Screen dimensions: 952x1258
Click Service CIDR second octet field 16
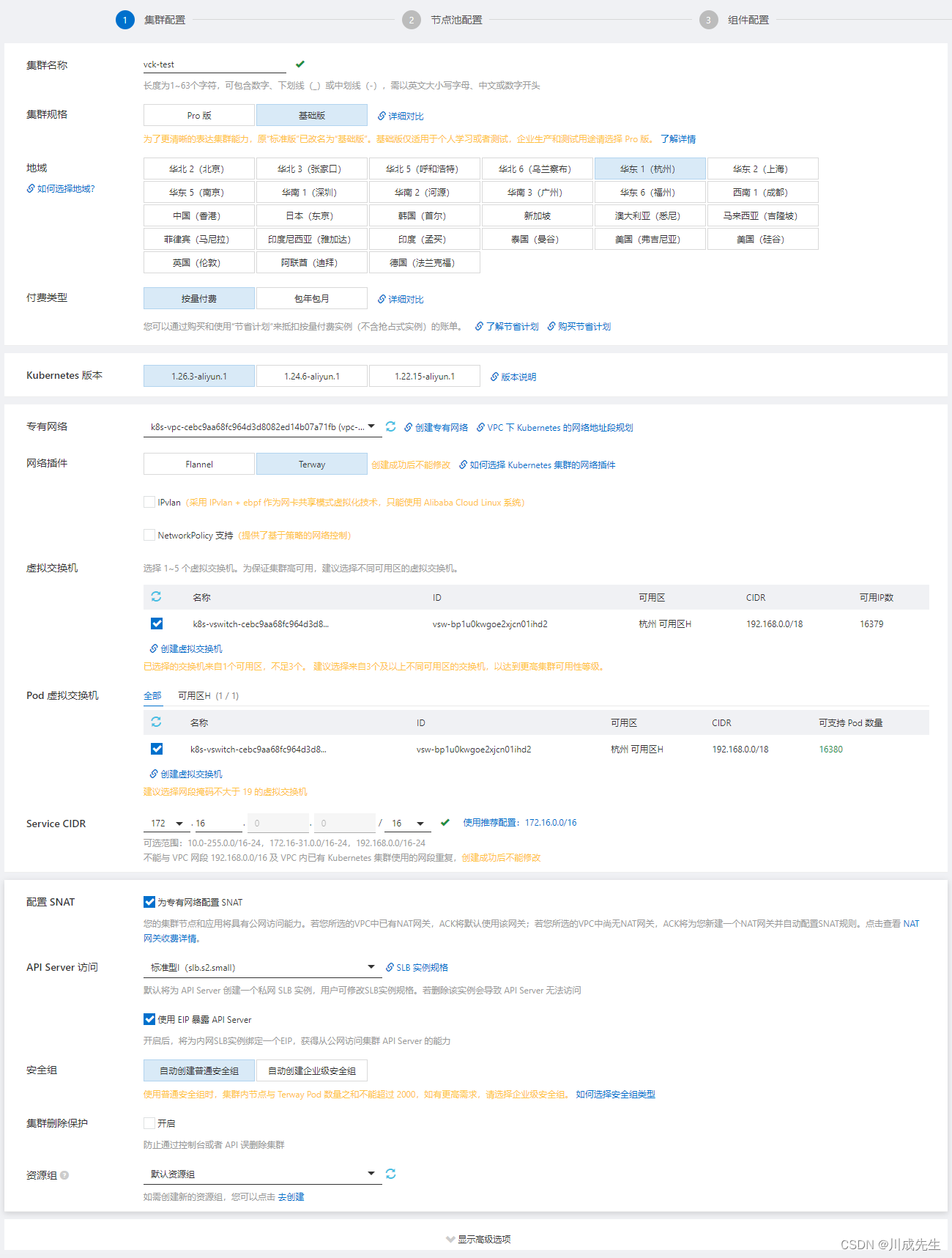coord(218,824)
